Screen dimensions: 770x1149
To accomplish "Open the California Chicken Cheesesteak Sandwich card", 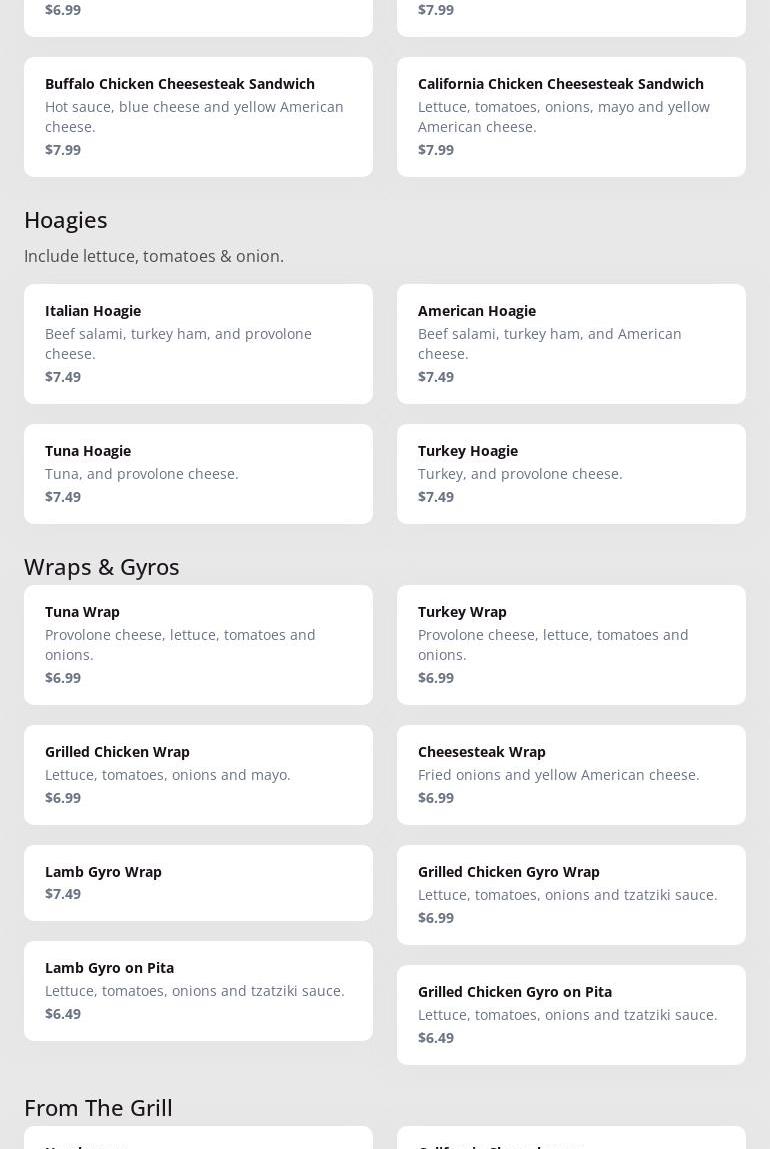I will click(x=571, y=117).
